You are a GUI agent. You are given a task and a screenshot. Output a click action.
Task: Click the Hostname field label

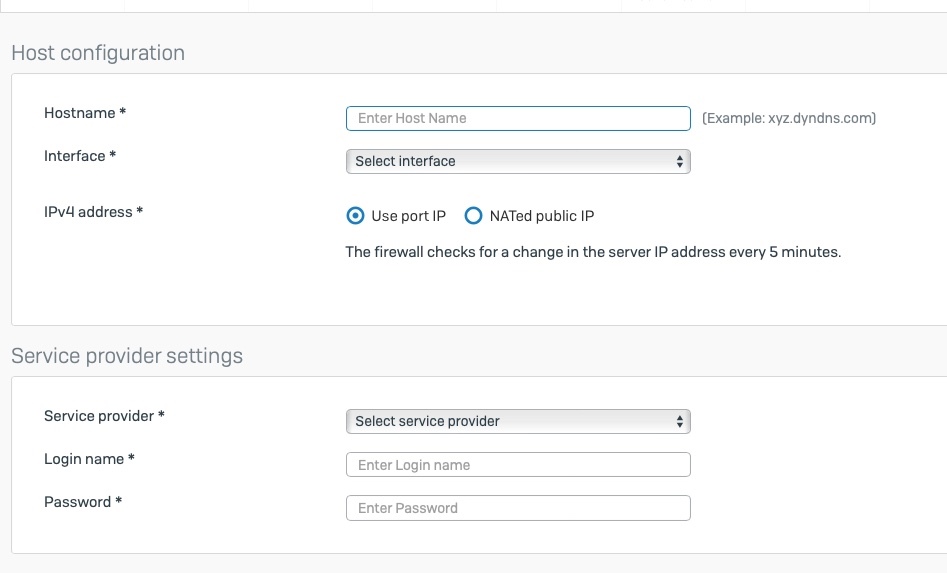coord(85,113)
